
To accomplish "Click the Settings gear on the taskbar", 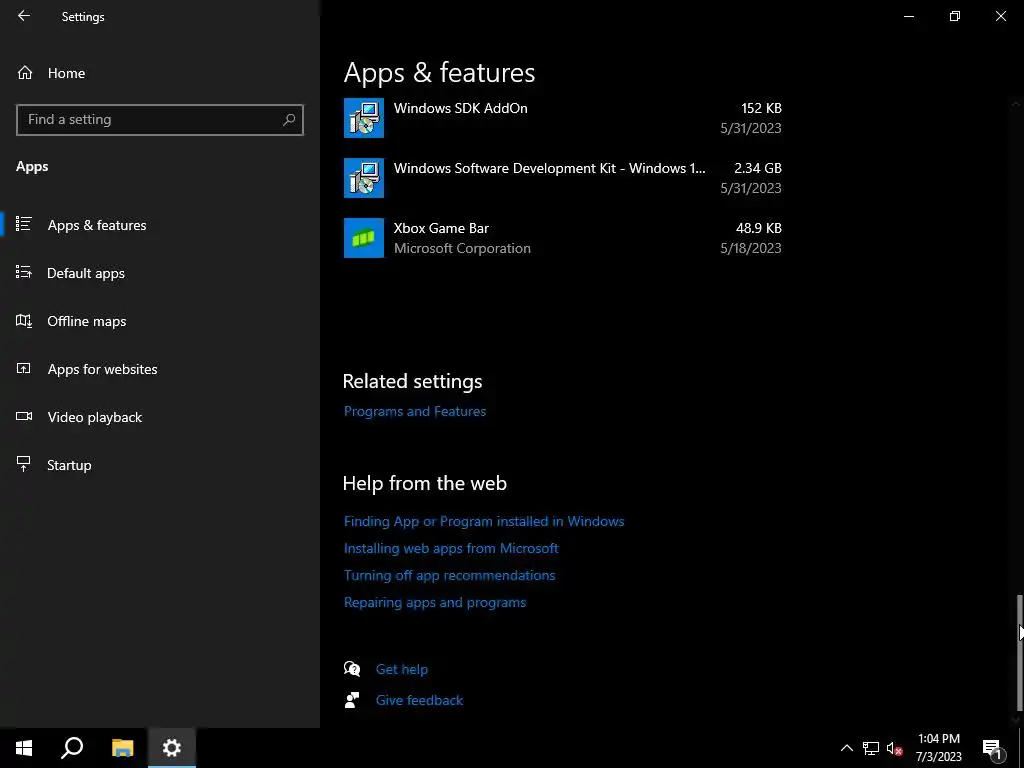I will (172, 748).
